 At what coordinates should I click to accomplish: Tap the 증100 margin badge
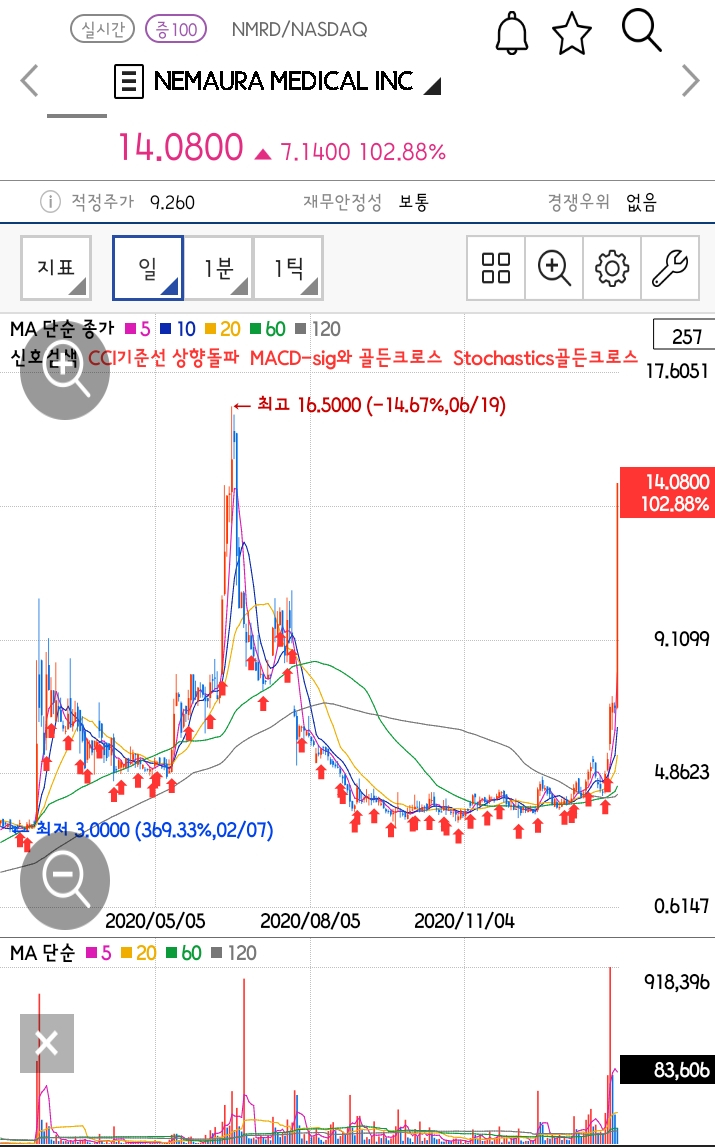(x=176, y=29)
